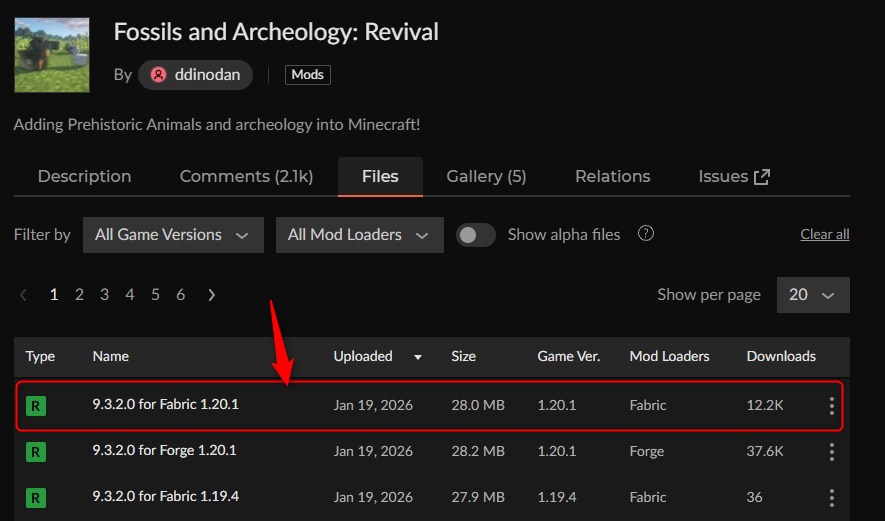Viewport: 885px width, 521px height.
Task: Enable the Show alpha files toggle
Action: (476, 235)
